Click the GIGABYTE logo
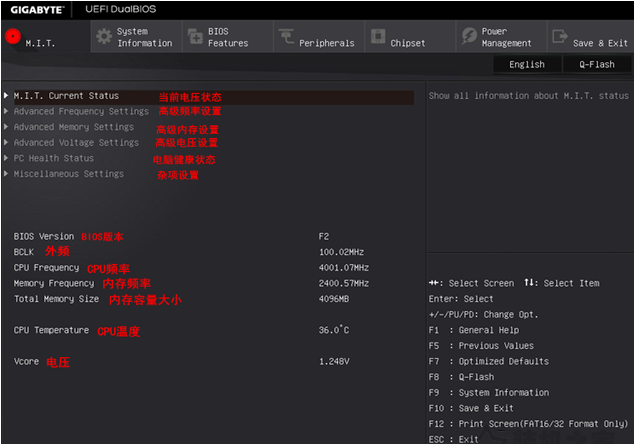The width and height of the screenshot is (638, 445). tap(37, 9)
